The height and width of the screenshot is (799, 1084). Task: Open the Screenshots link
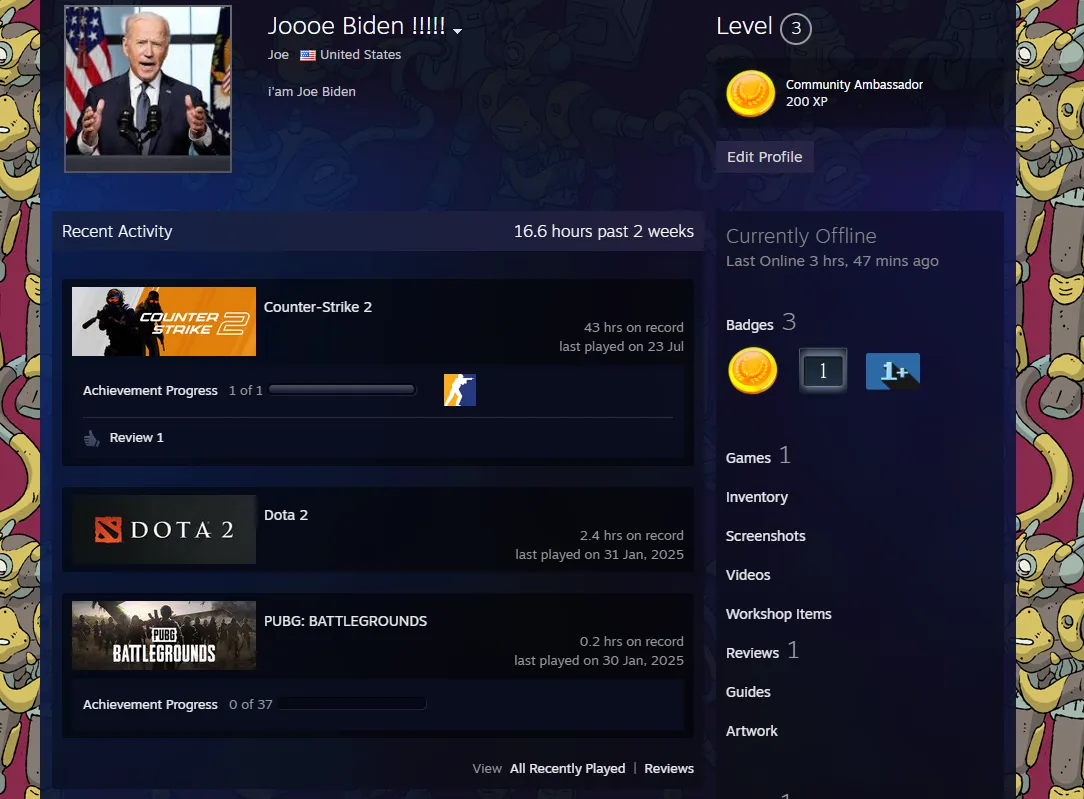765,536
